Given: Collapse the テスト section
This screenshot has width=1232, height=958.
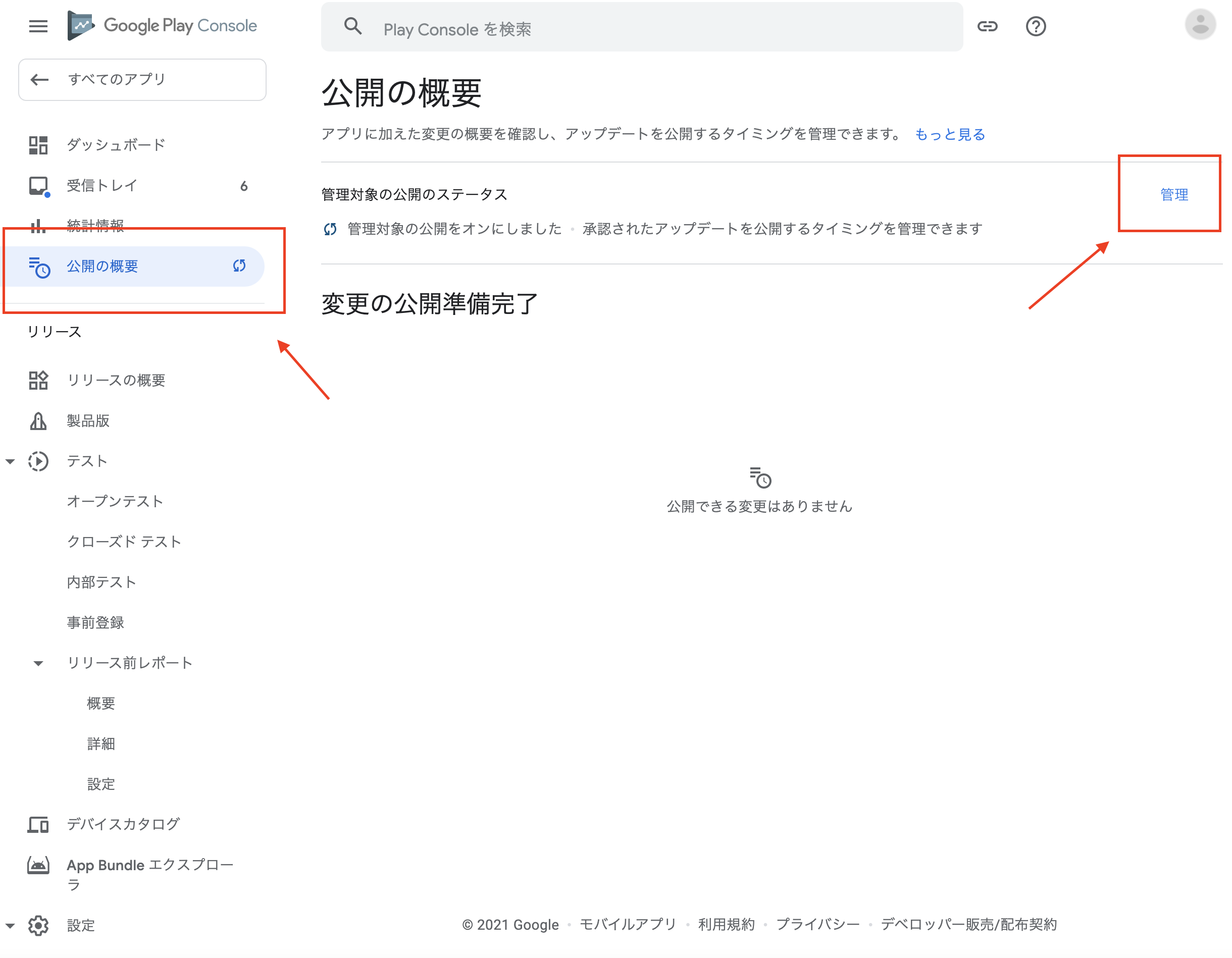Looking at the screenshot, I should click(10, 461).
